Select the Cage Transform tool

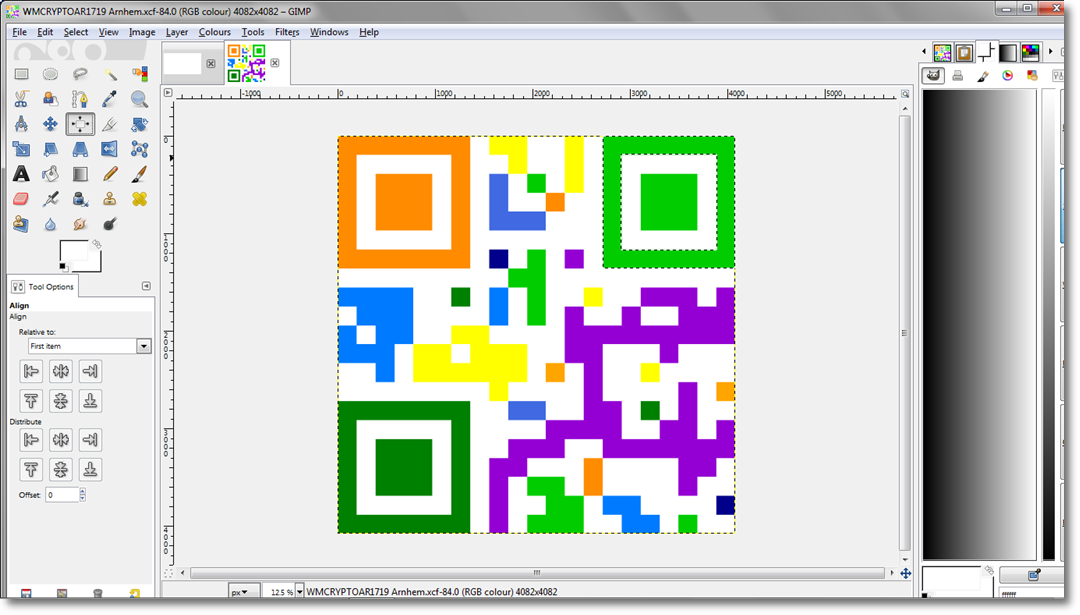[x=139, y=149]
